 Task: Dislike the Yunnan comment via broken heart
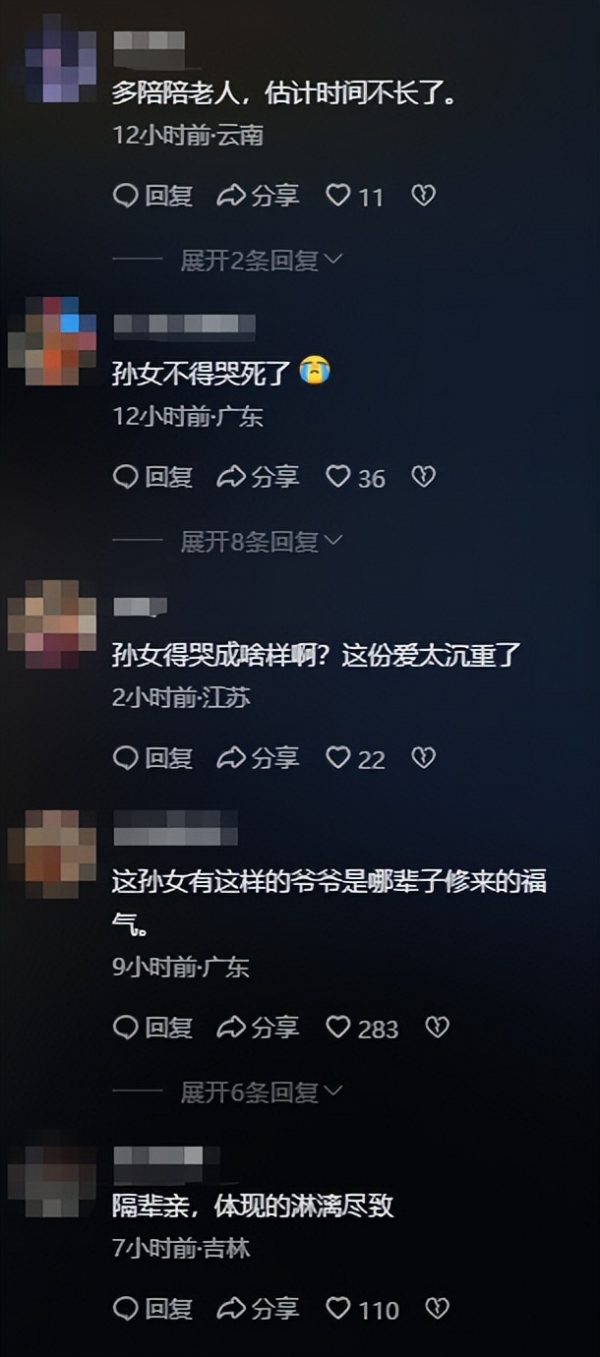424,196
